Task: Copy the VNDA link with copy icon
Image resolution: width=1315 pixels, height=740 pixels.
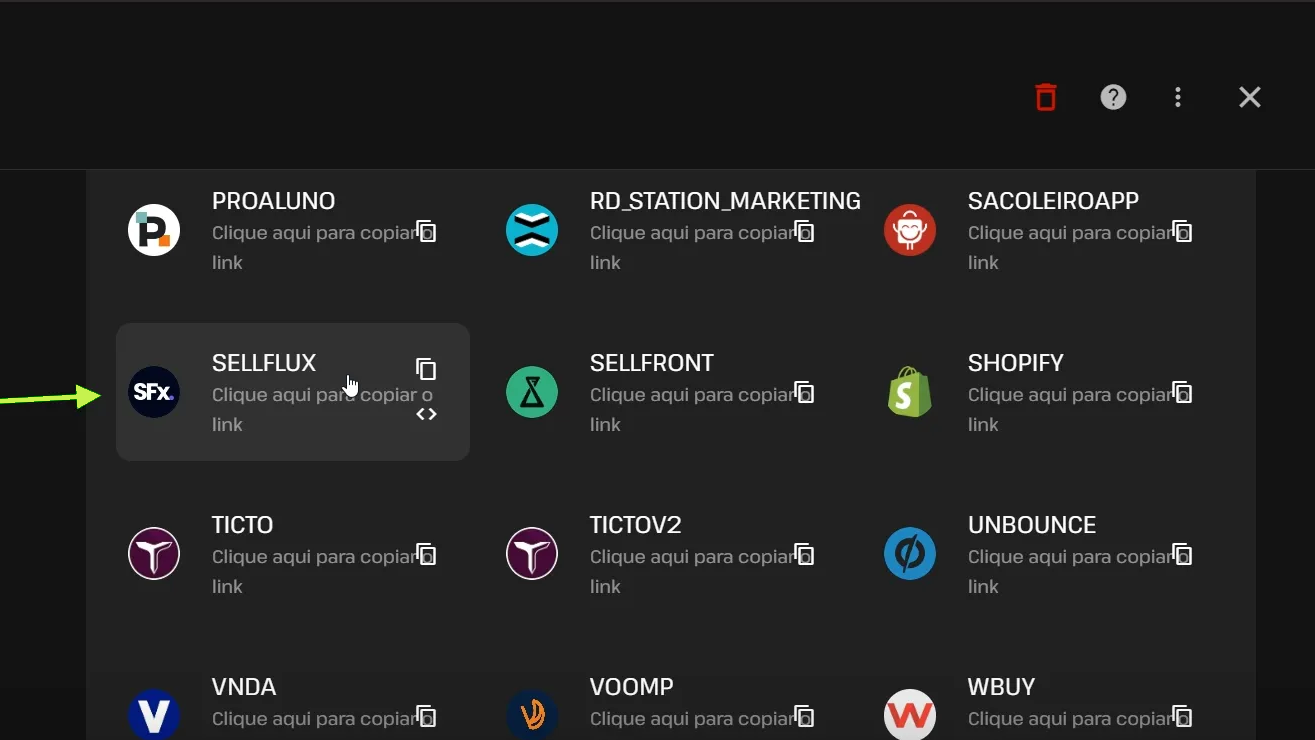Action: 426,716
